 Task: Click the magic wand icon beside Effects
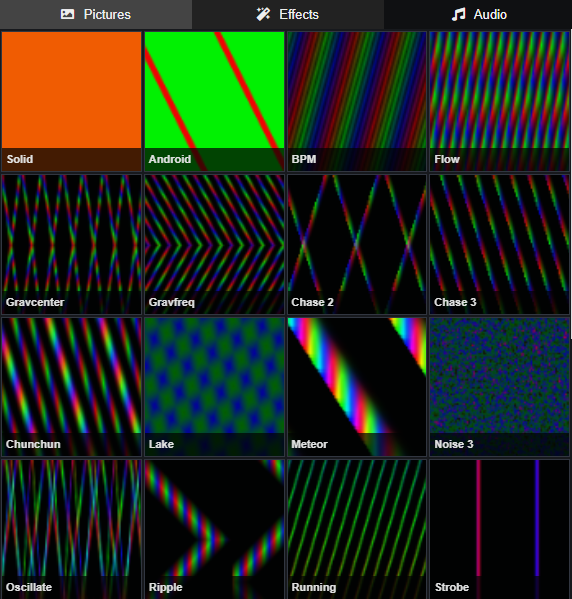[263, 15]
